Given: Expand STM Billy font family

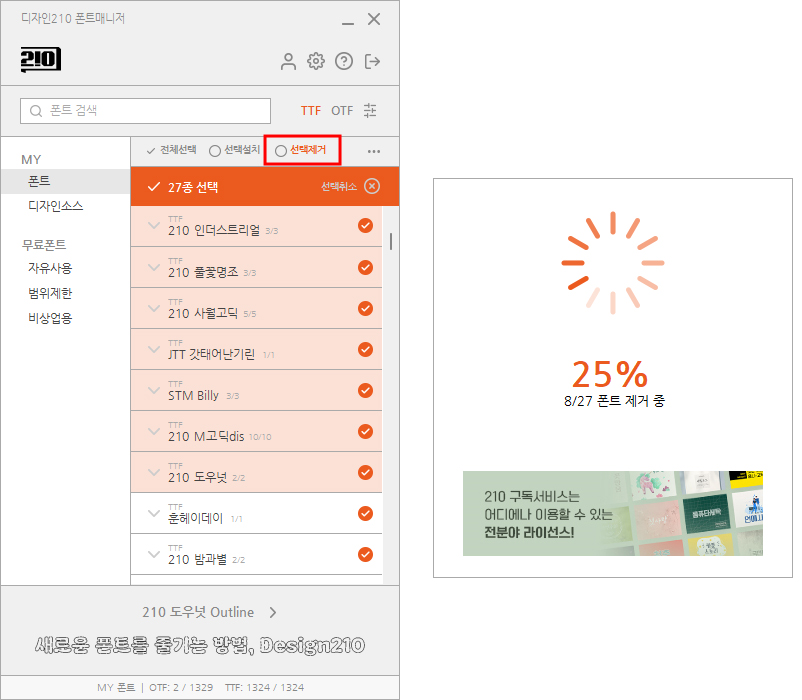Looking at the screenshot, I should point(153,390).
